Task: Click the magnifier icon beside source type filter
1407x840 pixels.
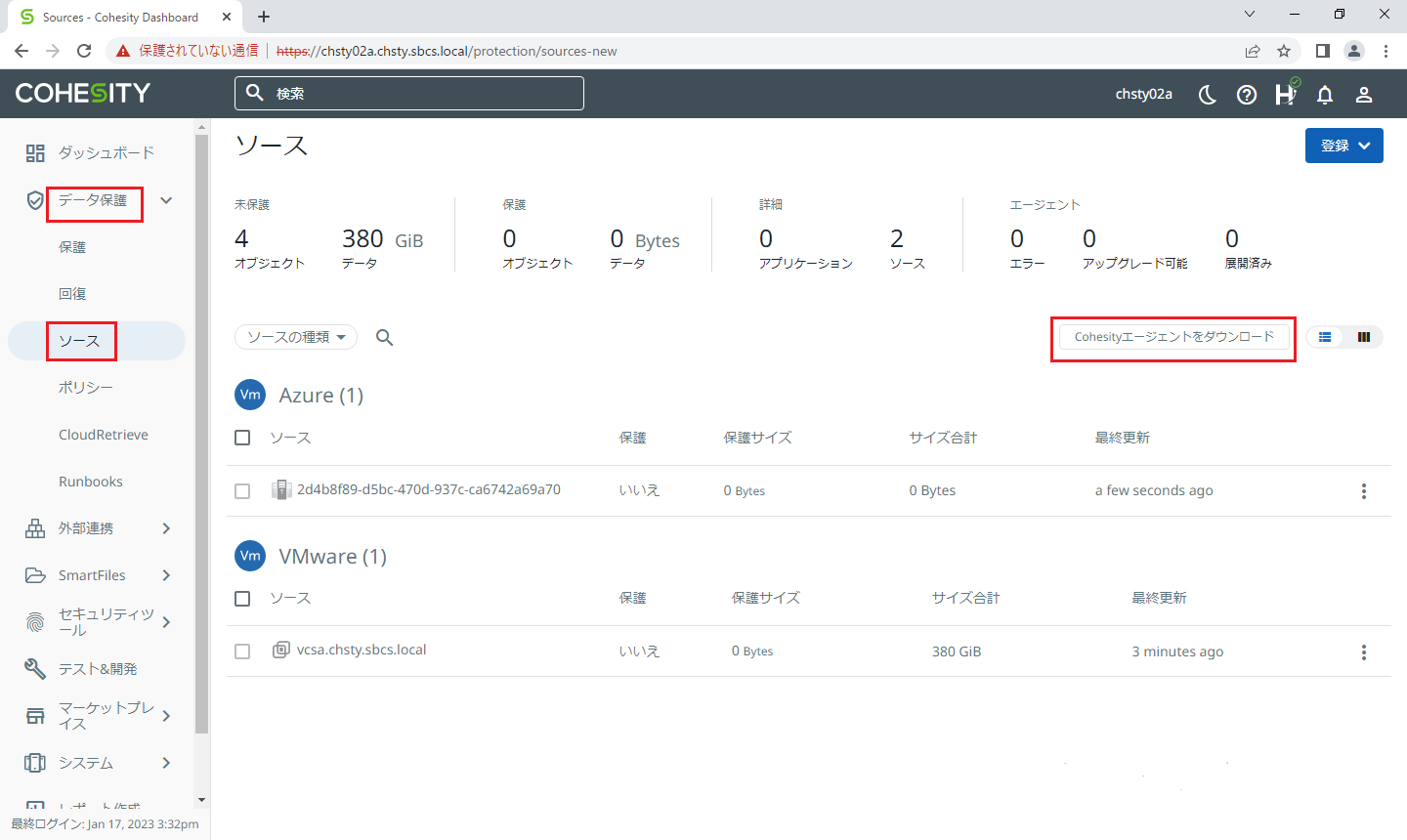Action: click(x=385, y=337)
